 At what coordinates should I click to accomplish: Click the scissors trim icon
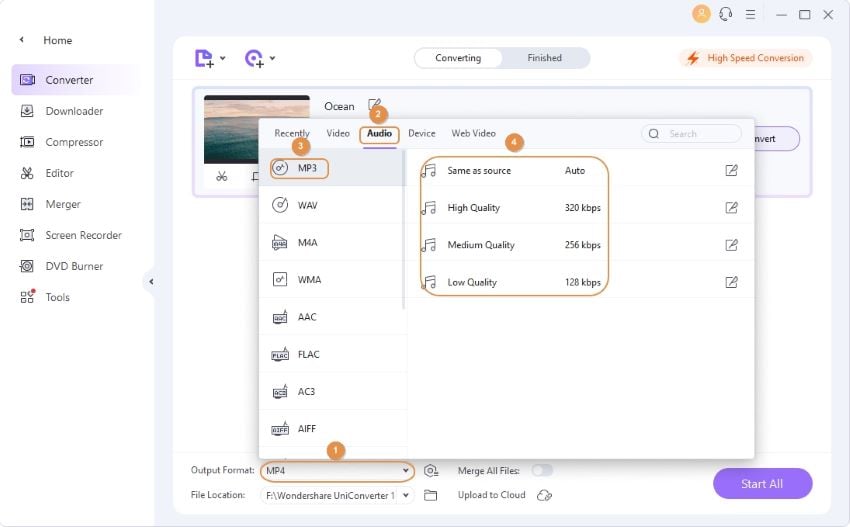tap(222, 176)
